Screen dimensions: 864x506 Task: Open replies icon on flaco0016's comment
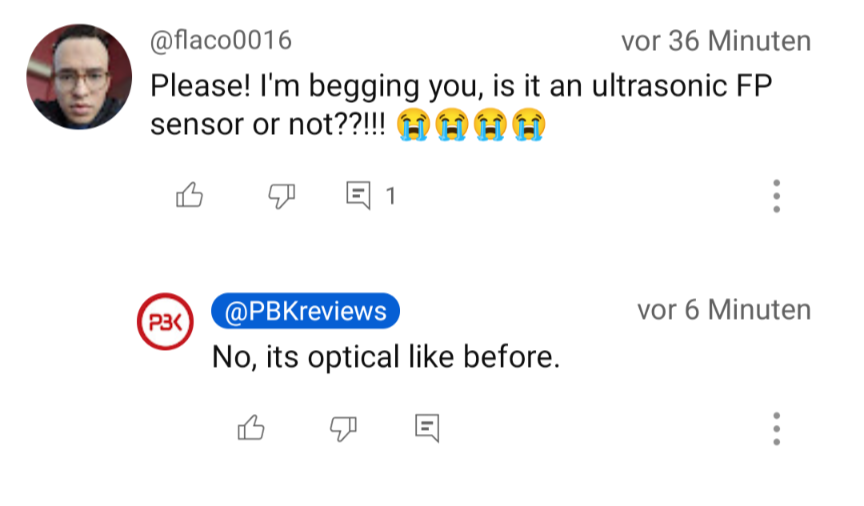(x=358, y=196)
